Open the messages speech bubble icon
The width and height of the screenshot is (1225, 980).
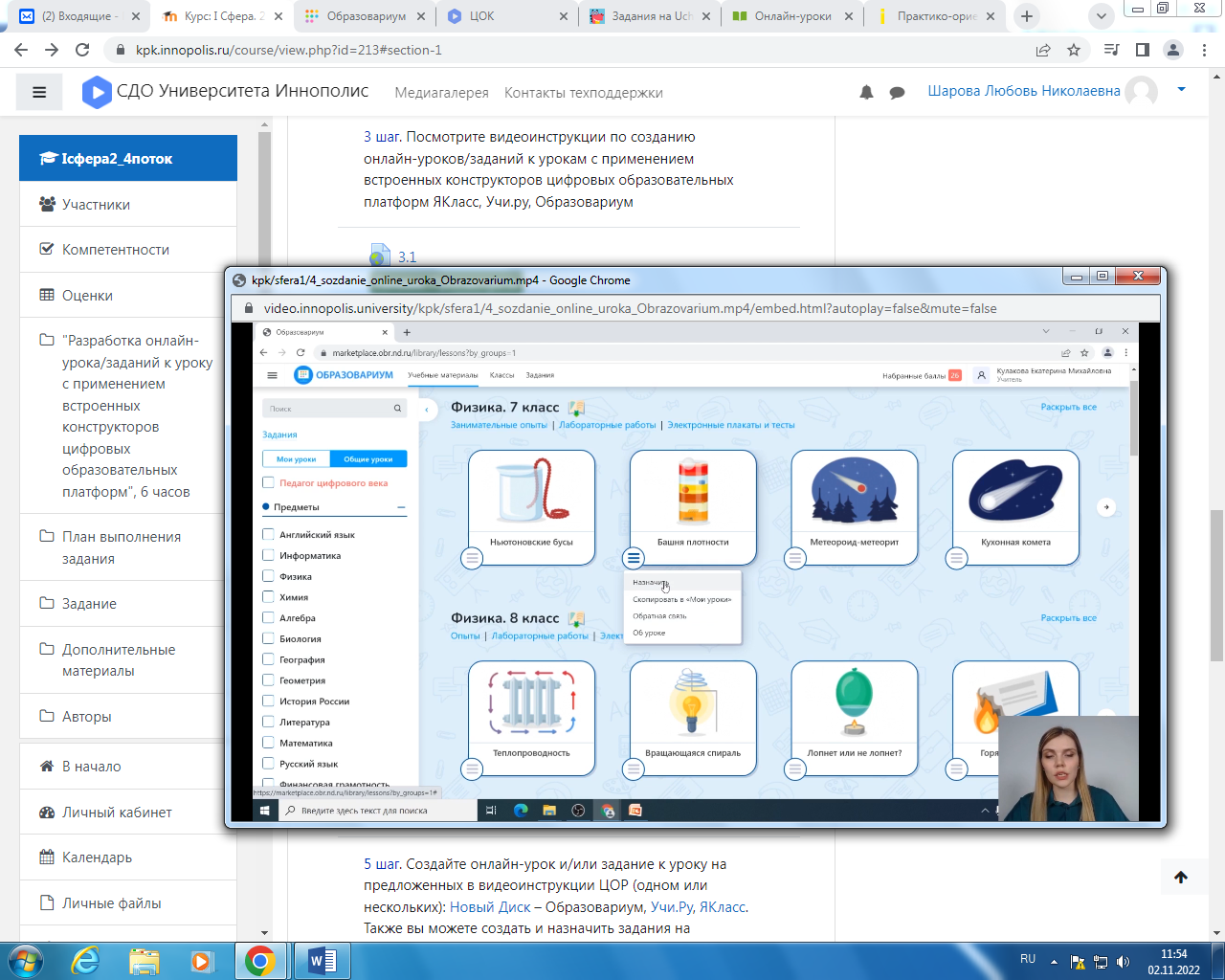(x=897, y=93)
